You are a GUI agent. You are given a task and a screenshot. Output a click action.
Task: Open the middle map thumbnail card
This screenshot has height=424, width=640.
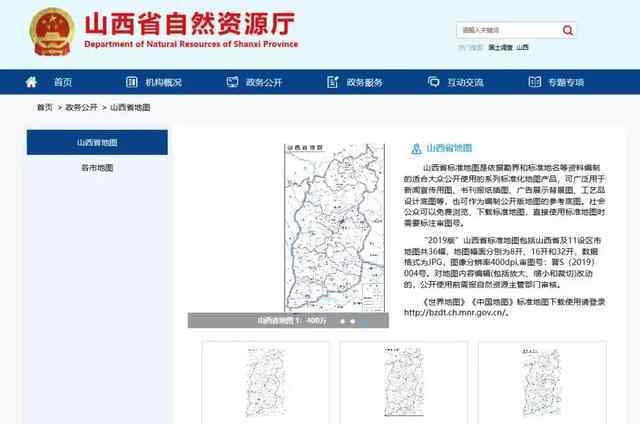coord(404,382)
